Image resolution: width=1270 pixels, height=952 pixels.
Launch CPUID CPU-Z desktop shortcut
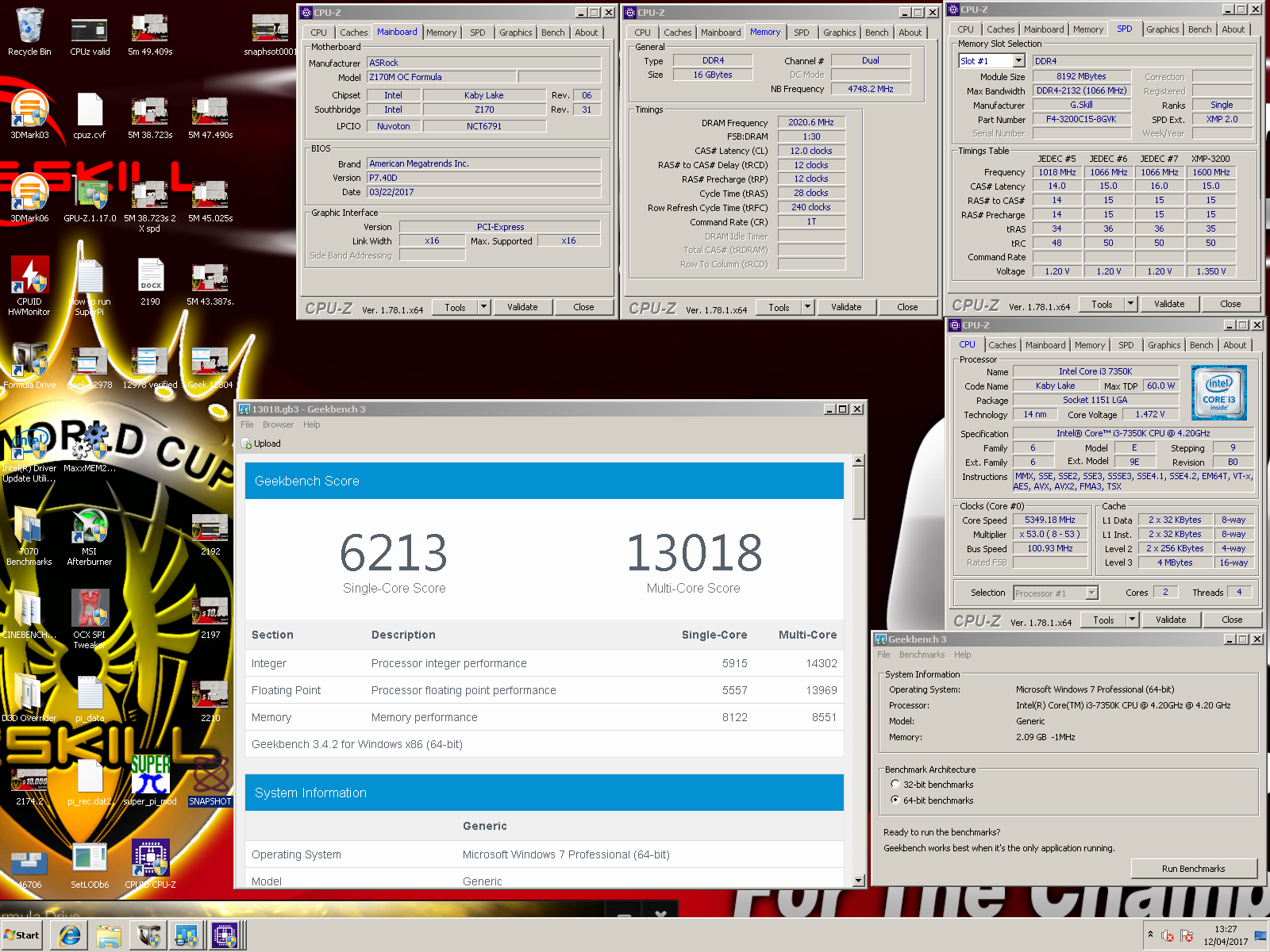click(150, 865)
